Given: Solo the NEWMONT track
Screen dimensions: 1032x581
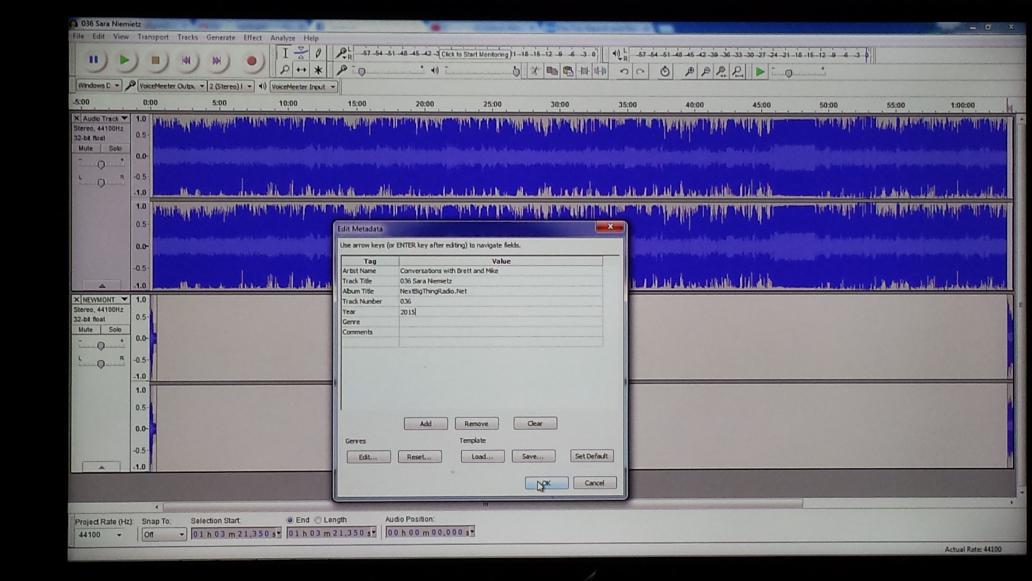Looking at the screenshot, I should pyautogui.click(x=115, y=329).
